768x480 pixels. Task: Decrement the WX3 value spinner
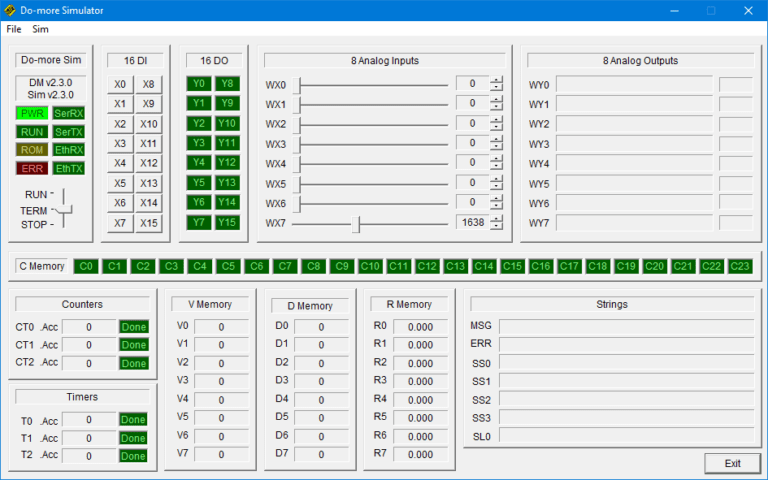click(497, 147)
